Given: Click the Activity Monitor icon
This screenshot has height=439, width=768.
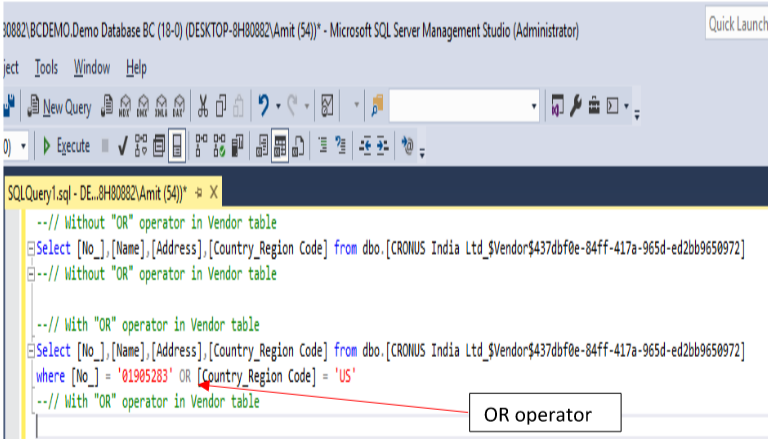Looking at the screenshot, I should pos(327,105).
